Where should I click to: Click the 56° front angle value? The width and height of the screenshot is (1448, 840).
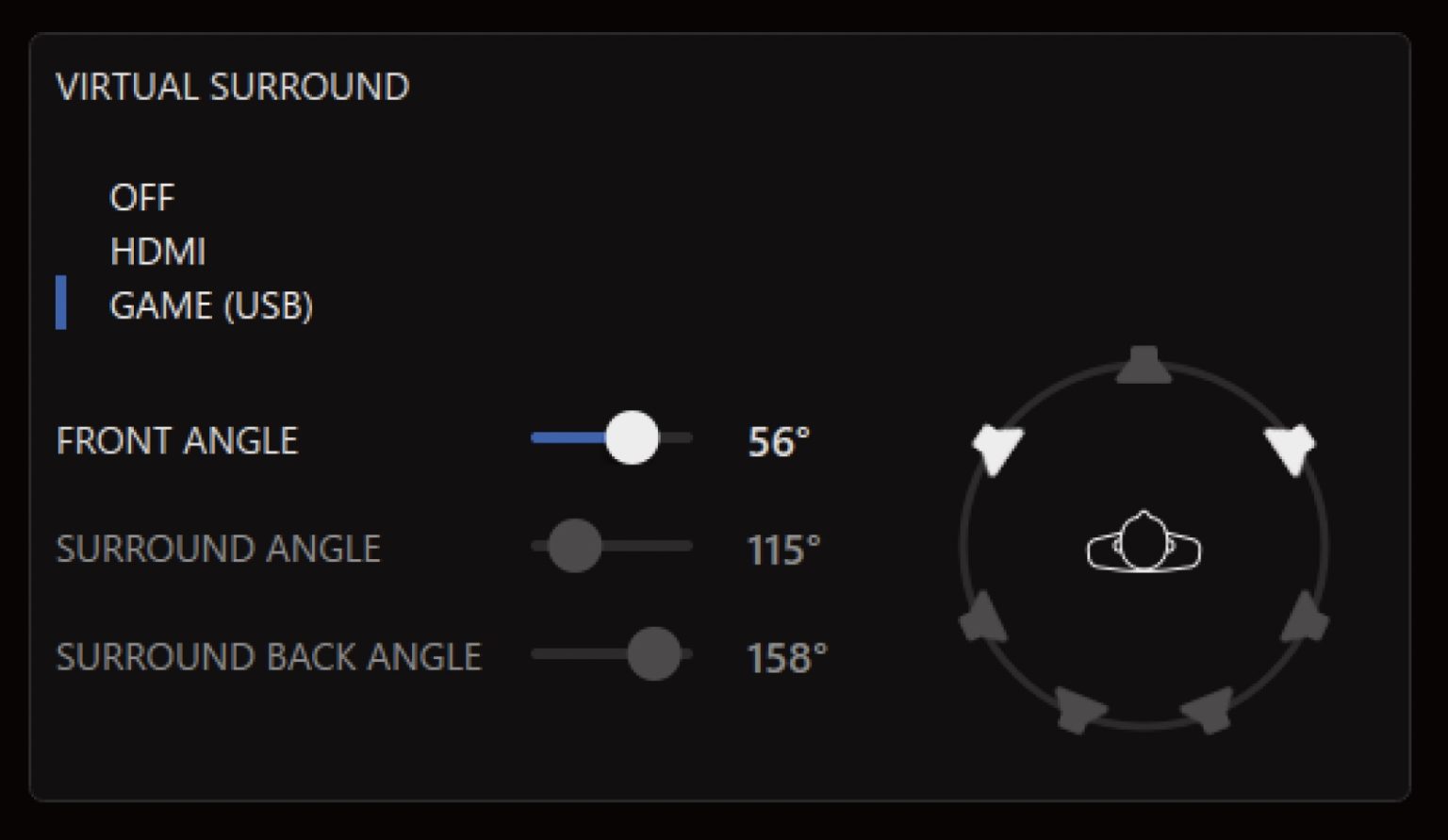click(779, 441)
